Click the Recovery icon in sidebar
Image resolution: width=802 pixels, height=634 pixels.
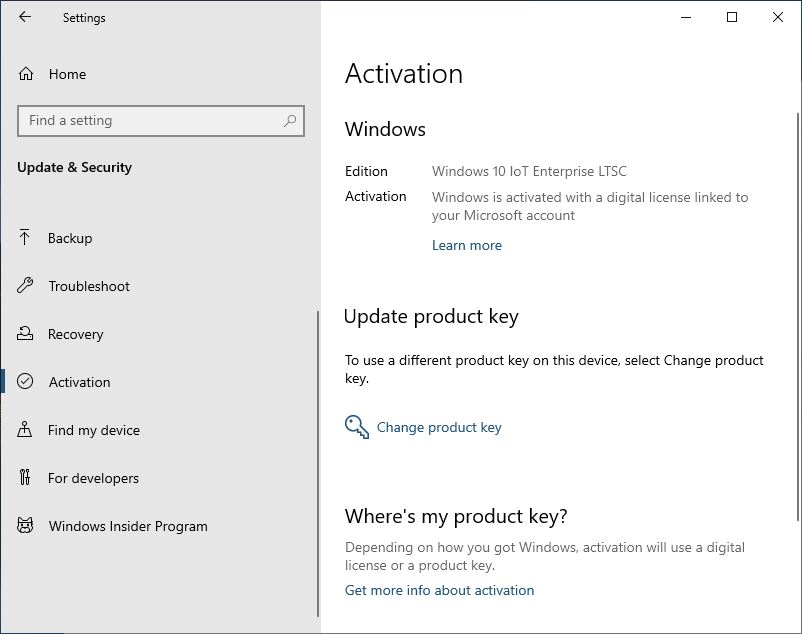coord(25,333)
